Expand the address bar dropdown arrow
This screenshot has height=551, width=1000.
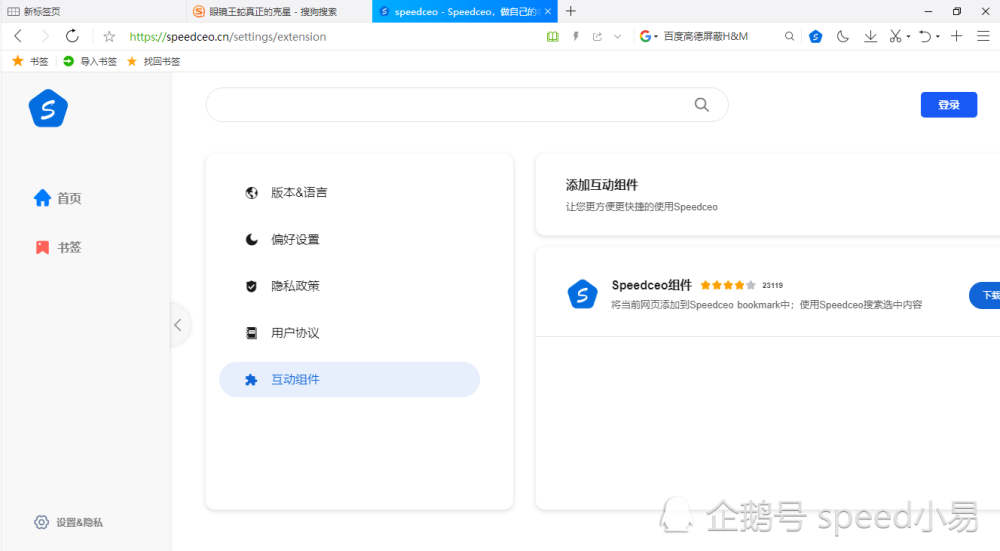[617, 37]
